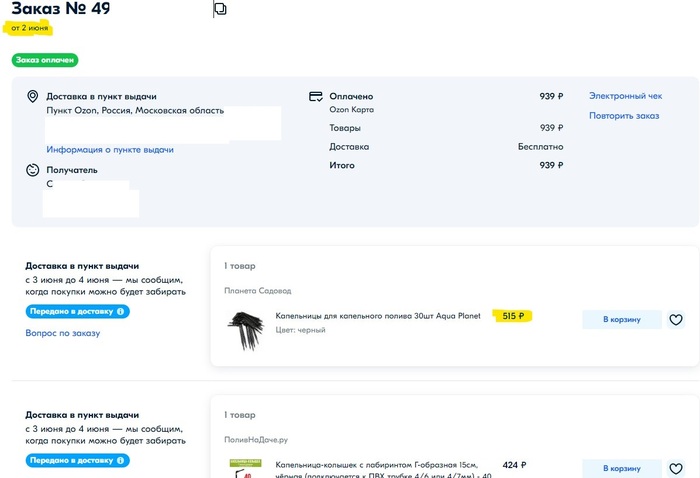Open the Aqua Planet drippers product thumbnail

[246, 329]
